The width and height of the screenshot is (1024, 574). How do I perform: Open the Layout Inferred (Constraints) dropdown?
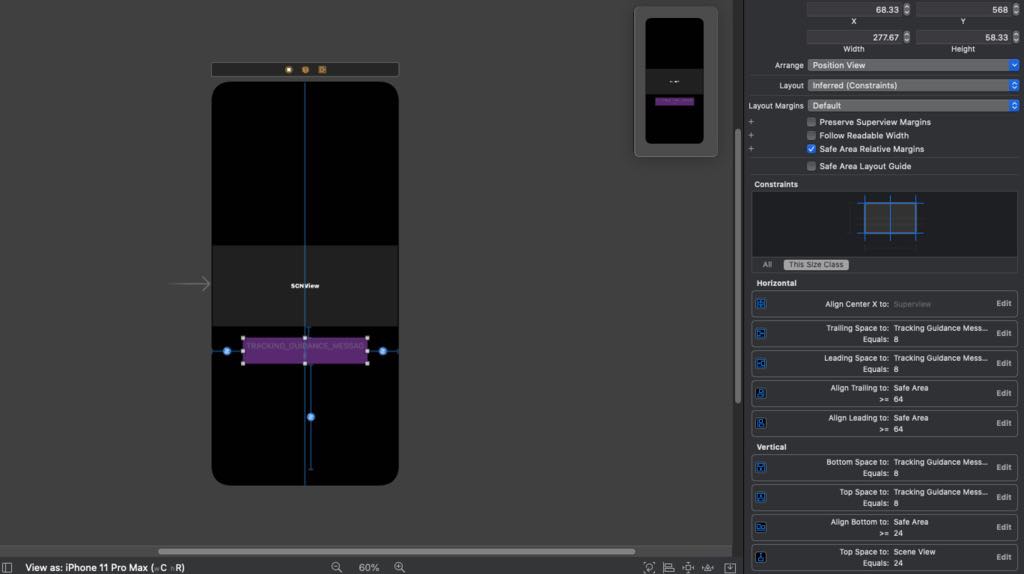(913, 86)
